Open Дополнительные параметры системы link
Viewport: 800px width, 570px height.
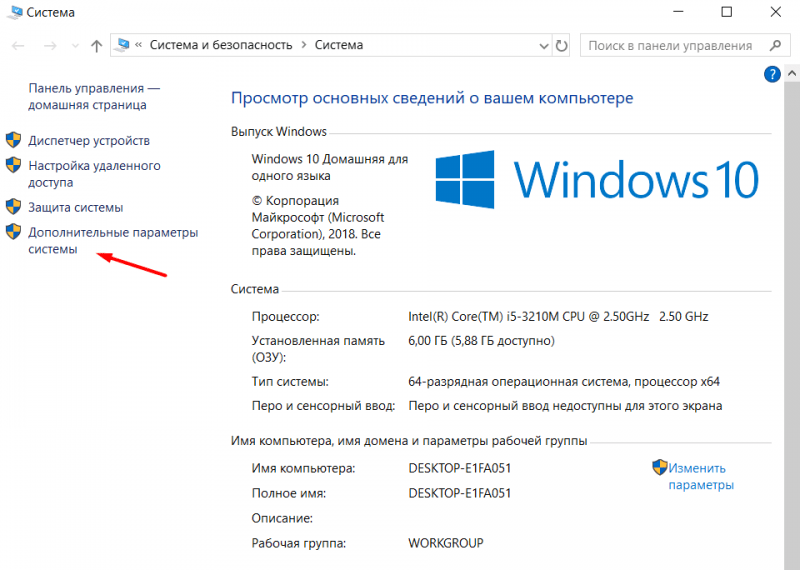[x=113, y=241]
